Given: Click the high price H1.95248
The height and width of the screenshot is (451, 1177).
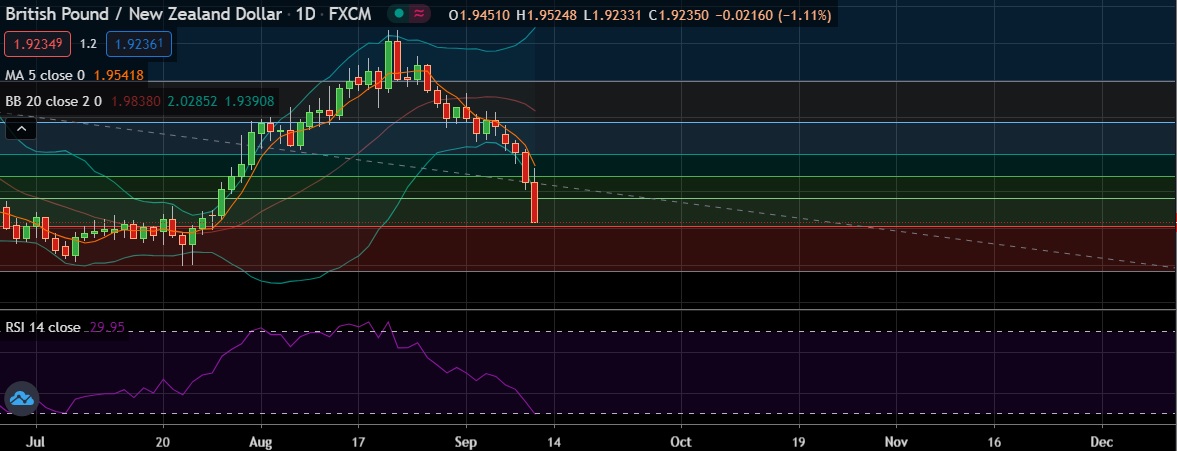Looking at the screenshot, I should (x=545, y=15).
